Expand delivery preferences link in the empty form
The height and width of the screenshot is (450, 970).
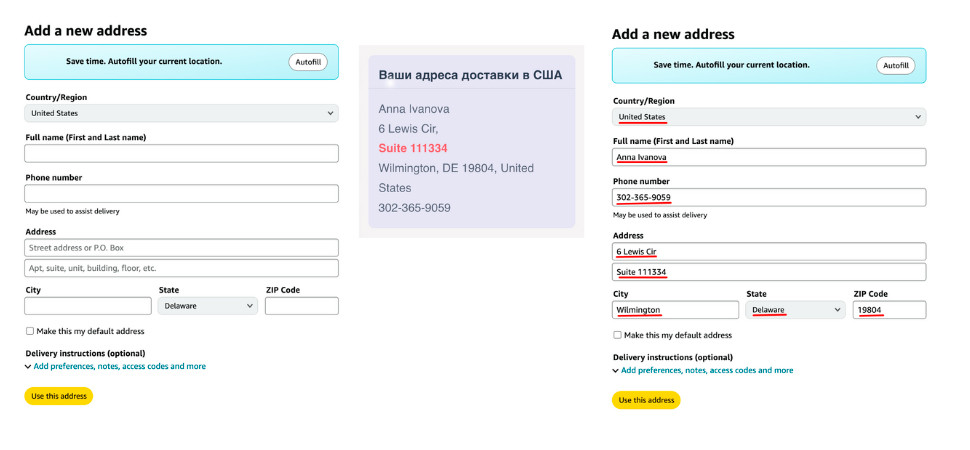pos(119,366)
